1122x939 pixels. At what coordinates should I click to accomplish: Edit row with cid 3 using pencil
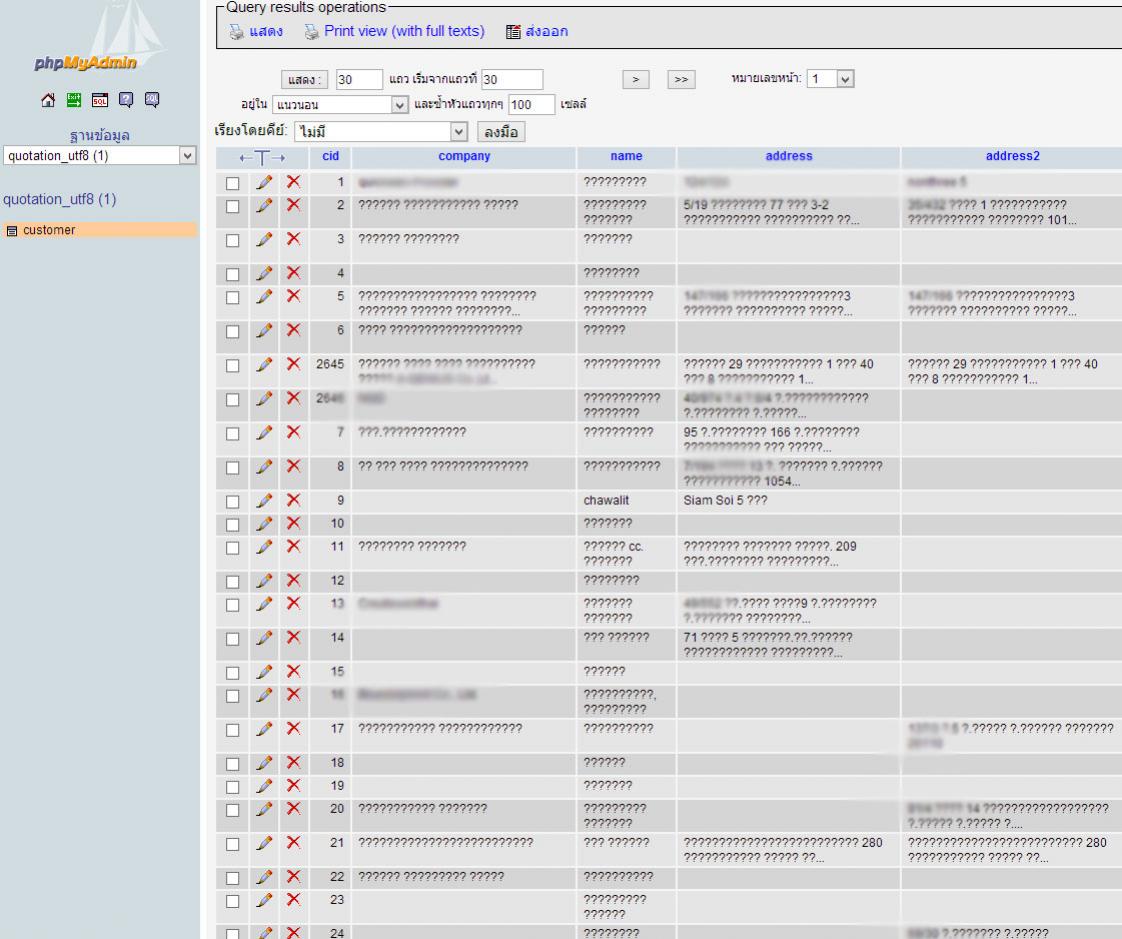pos(264,240)
